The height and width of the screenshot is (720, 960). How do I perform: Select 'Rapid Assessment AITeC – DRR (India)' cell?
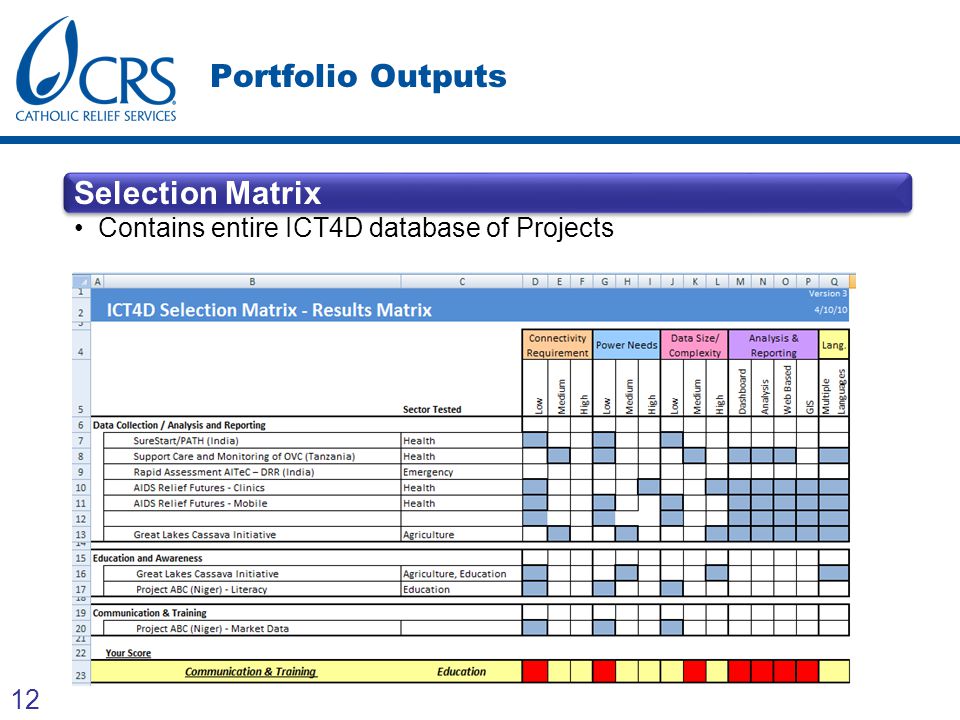(252, 472)
